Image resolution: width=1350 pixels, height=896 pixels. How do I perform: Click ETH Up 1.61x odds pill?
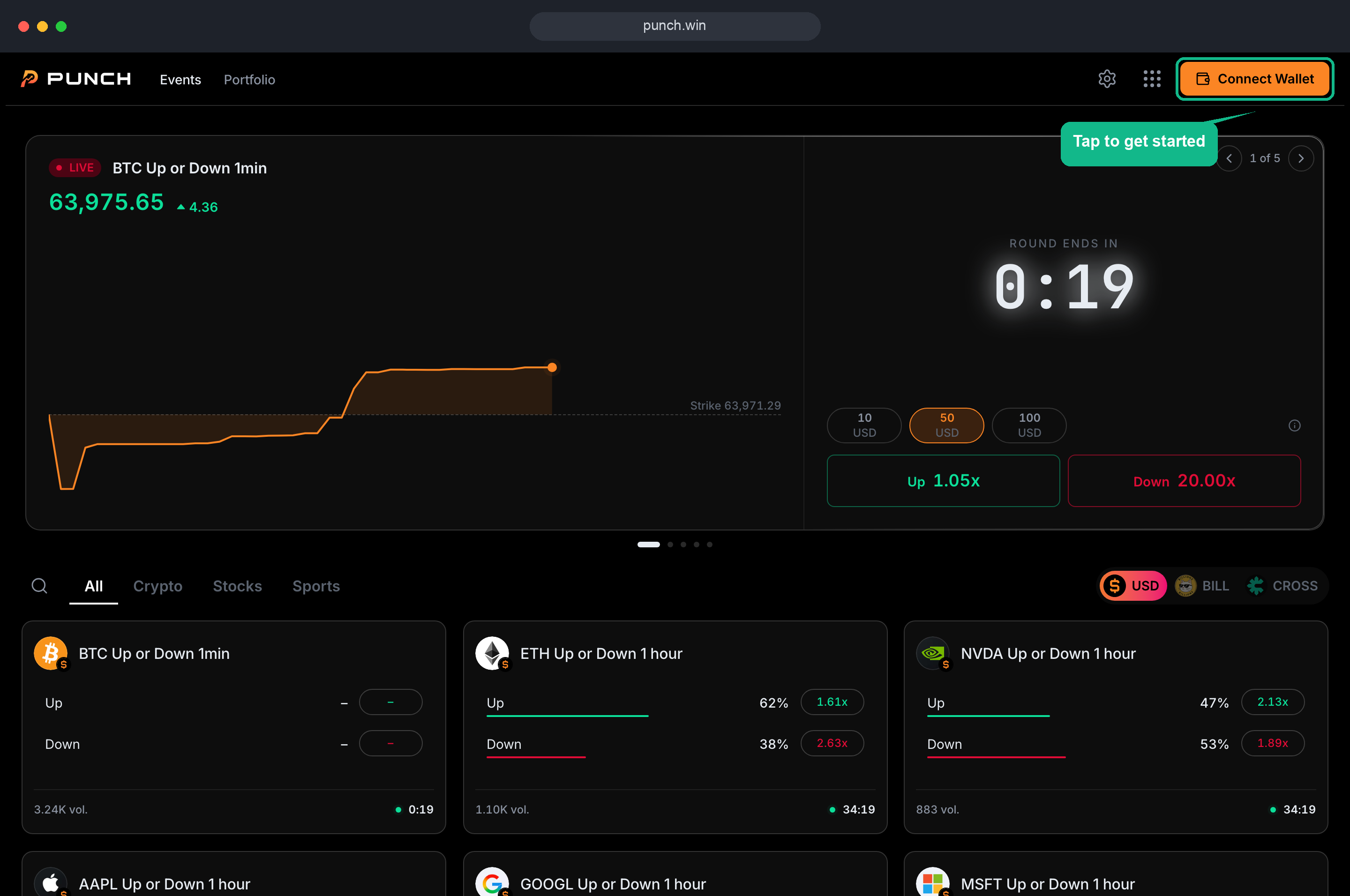coord(832,702)
